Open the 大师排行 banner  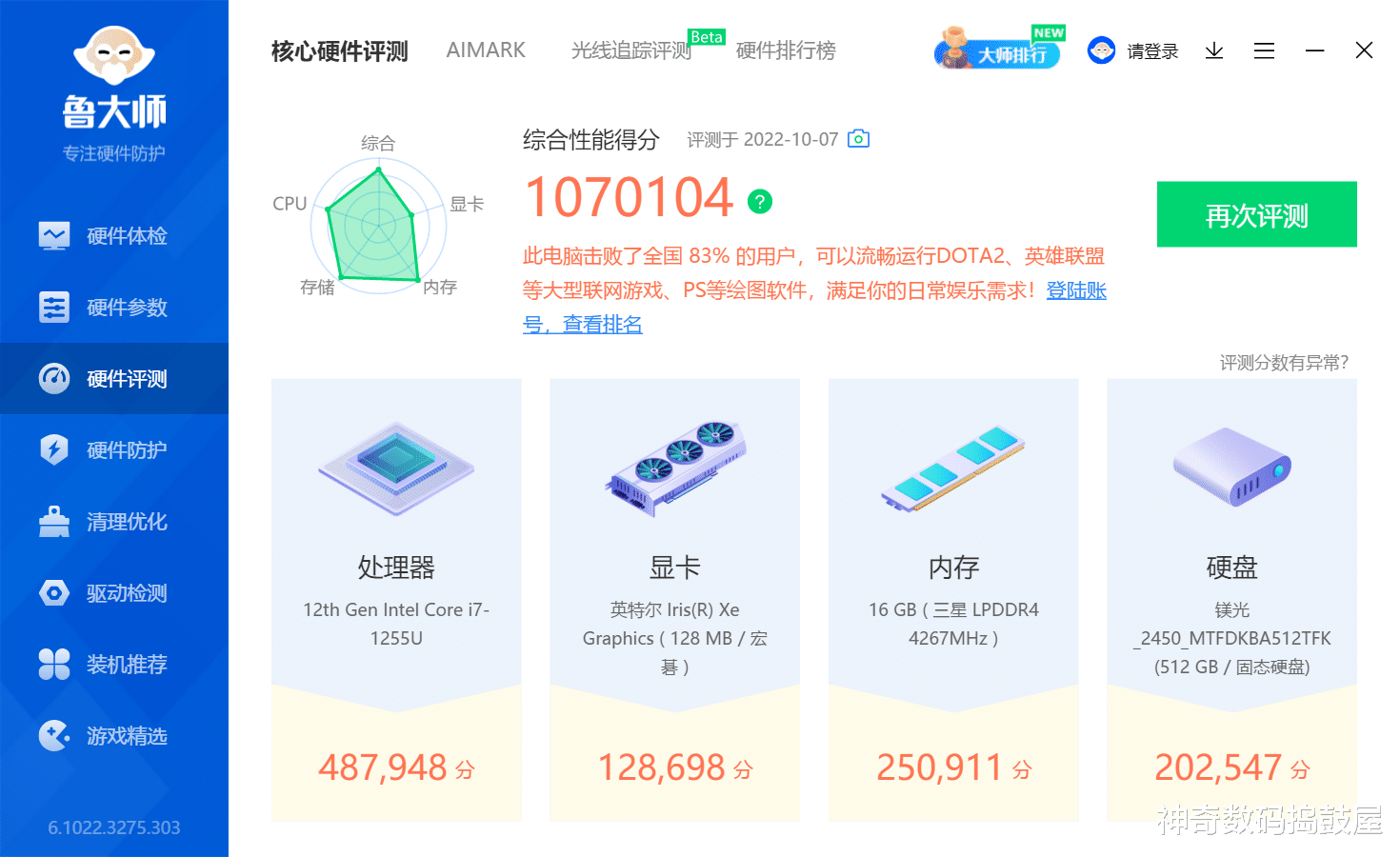coord(999,49)
